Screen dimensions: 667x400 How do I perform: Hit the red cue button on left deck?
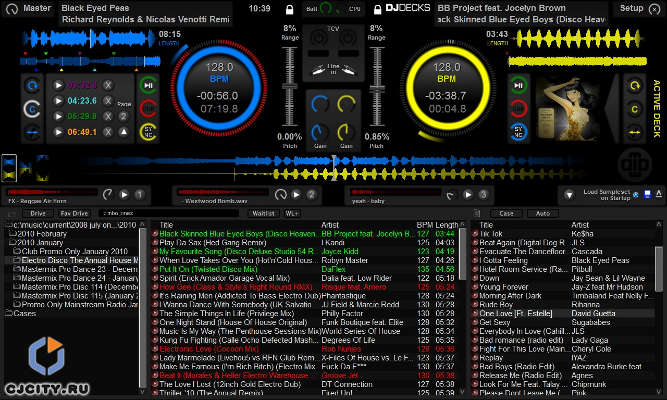pyautogui.click(x=148, y=108)
